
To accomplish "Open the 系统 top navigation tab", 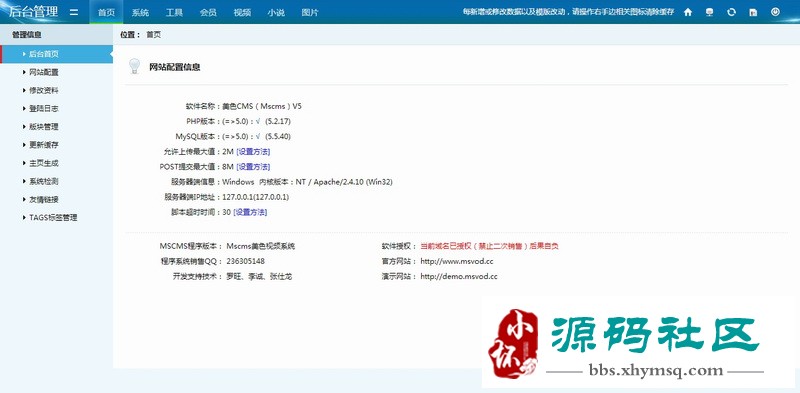I will tap(140, 12).
